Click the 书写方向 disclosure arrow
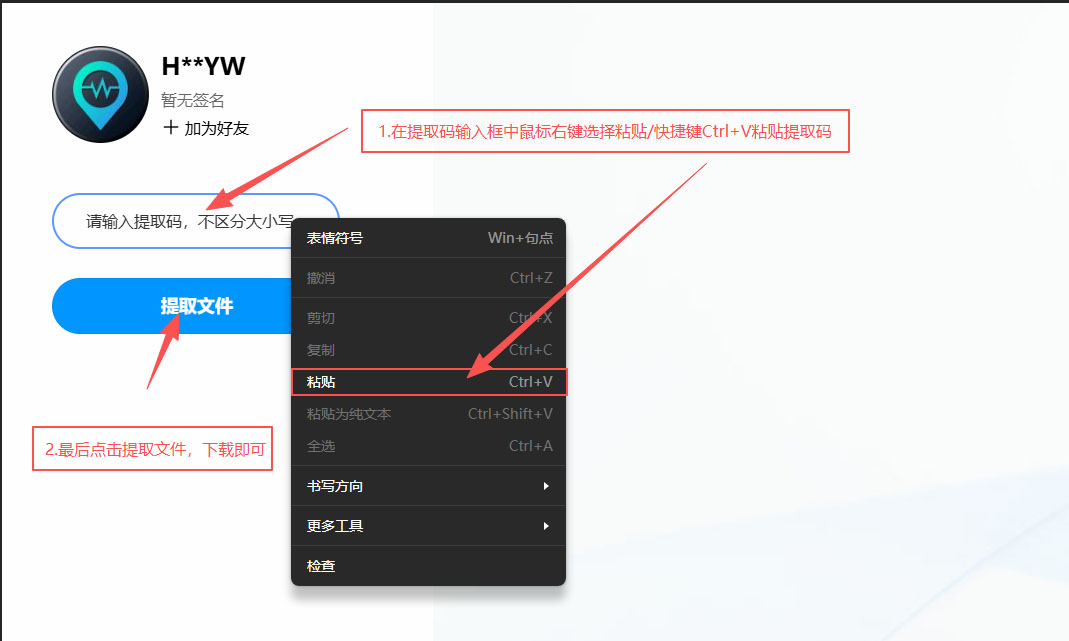This screenshot has height=641, width=1069. [547, 486]
